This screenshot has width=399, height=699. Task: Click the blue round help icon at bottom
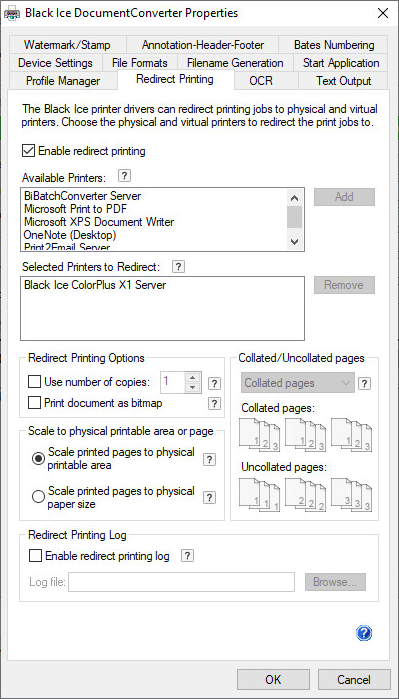(364, 633)
